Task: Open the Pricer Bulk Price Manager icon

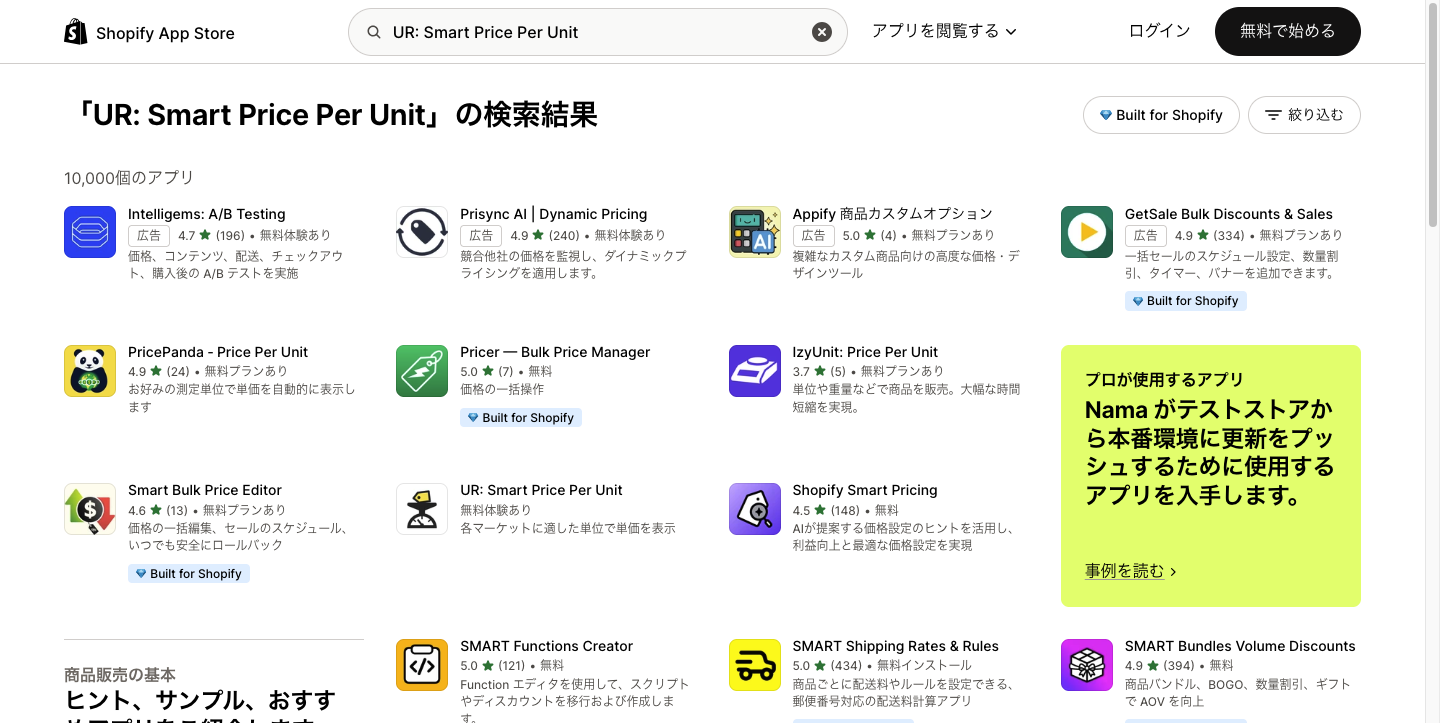Action: [x=422, y=371]
